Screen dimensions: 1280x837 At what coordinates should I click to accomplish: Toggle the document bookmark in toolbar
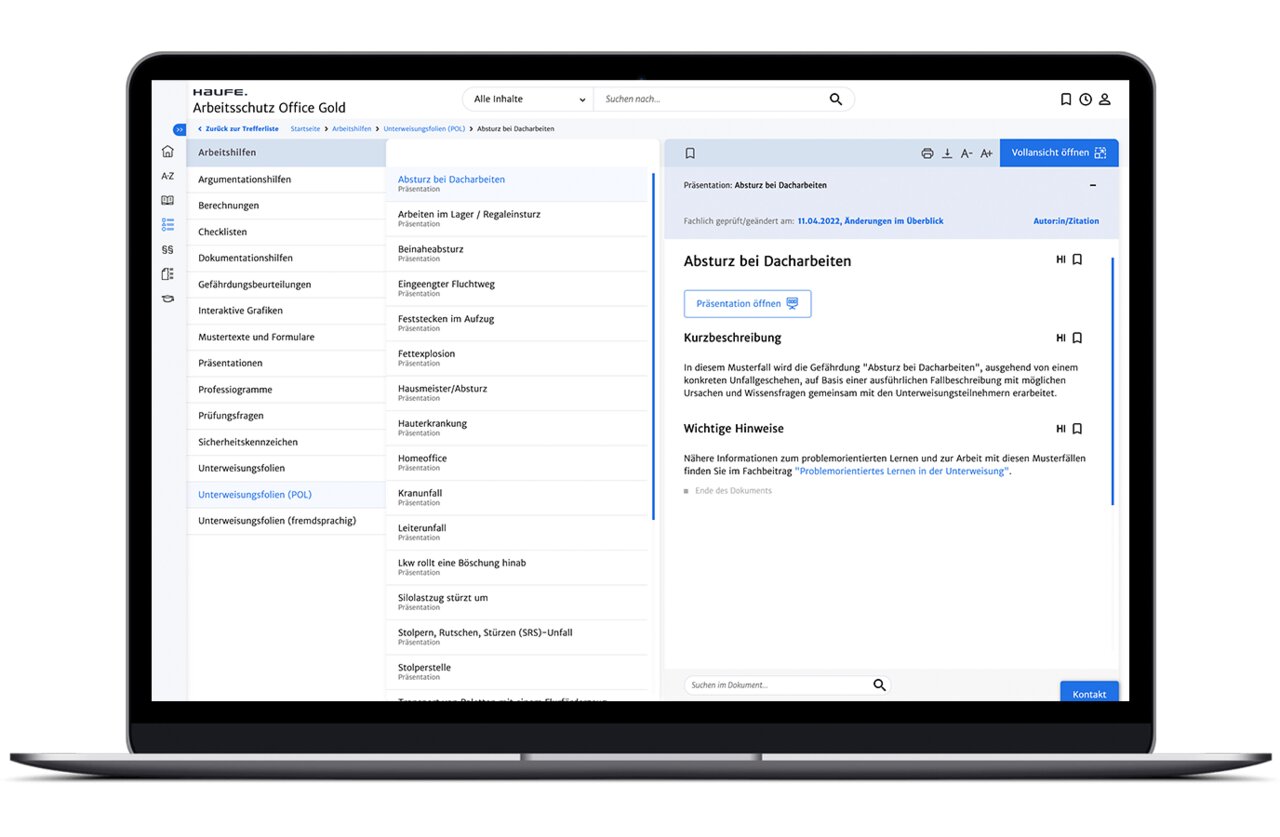click(x=690, y=153)
